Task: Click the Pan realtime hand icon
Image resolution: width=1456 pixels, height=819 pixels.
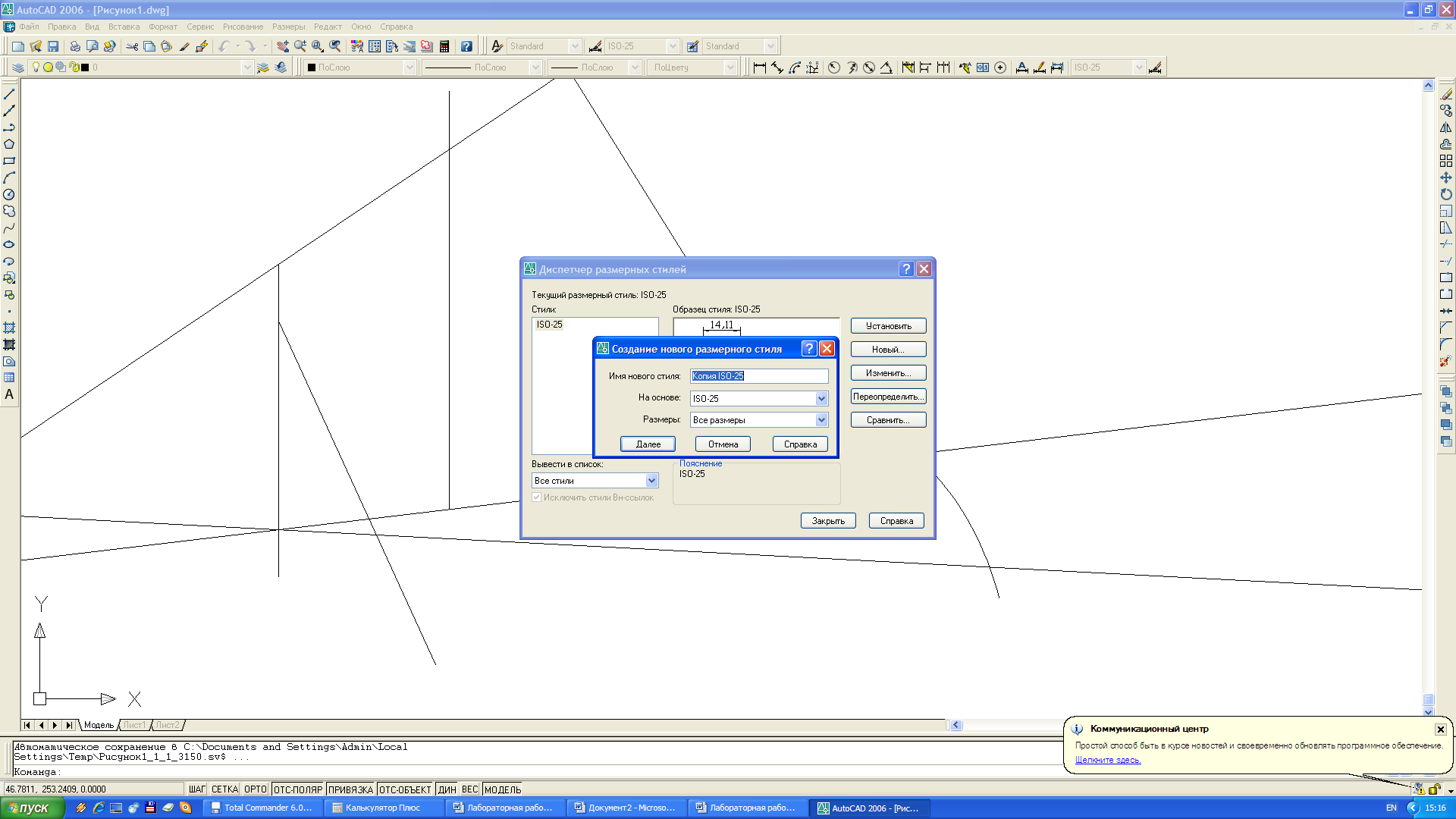Action: pos(283,46)
